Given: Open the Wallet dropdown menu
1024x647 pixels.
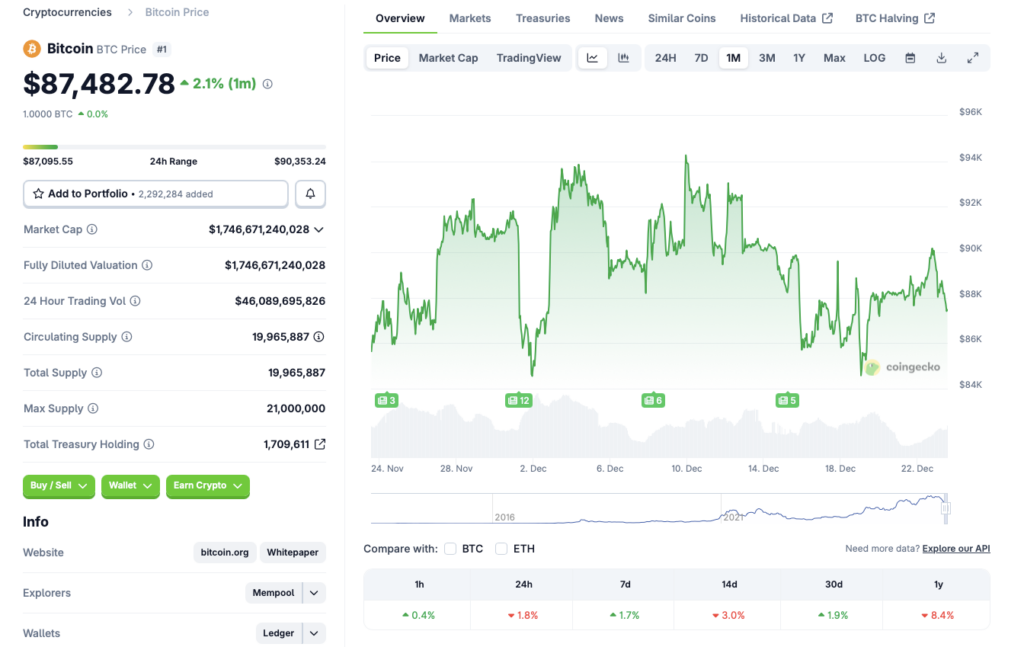Looking at the screenshot, I should (130, 486).
